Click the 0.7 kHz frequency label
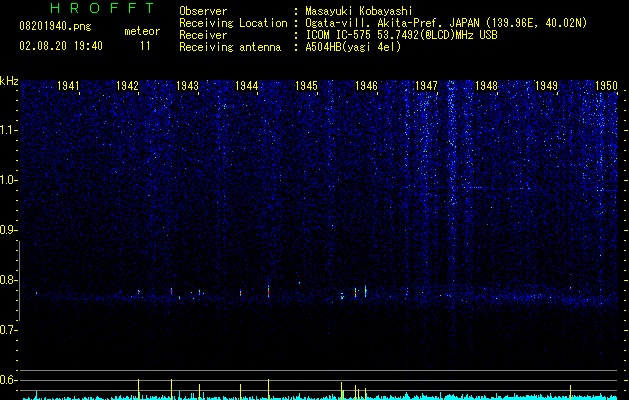The width and height of the screenshot is (629, 400). pos(8,330)
